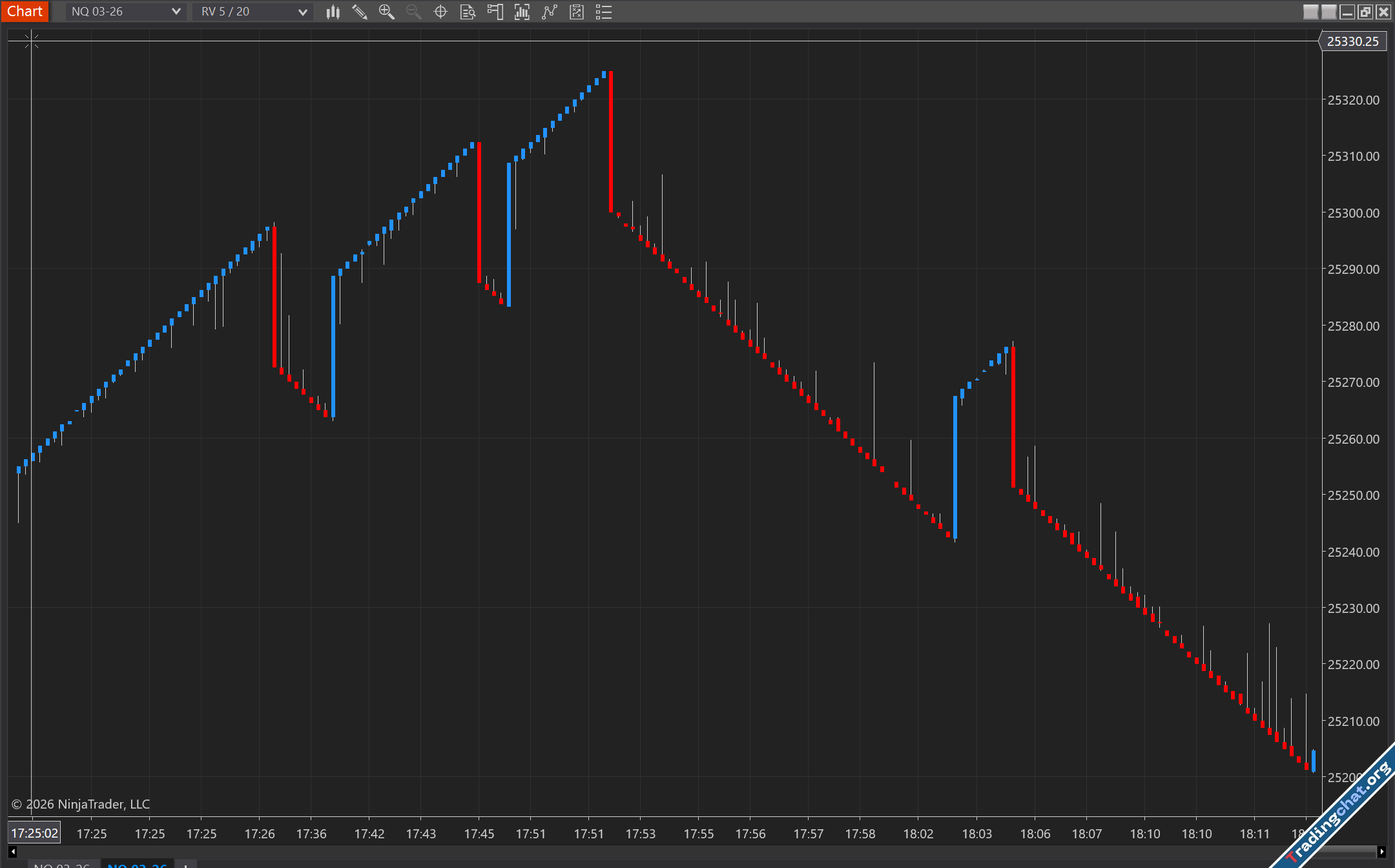
Task: Open the data series icon
Action: click(522, 12)
